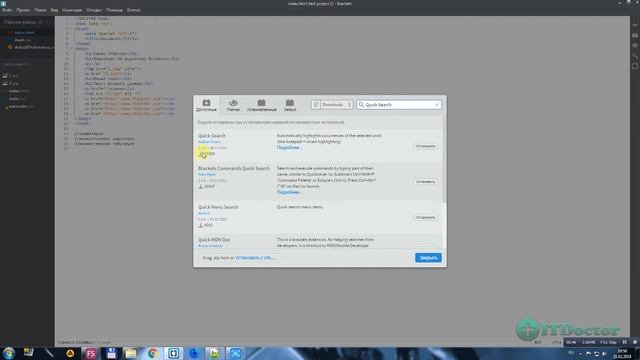This screenshot has height=360, width=640.
Task: Open the Темы tab in Extension Manager
Action: (233, 105)
